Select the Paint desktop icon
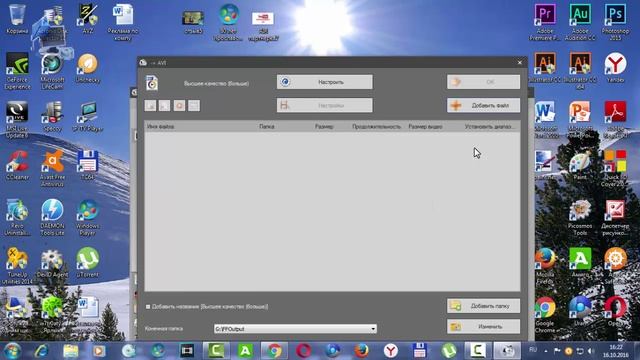Image resolution: width=640 pixels, height=360 pixels. tap(580, 165)
